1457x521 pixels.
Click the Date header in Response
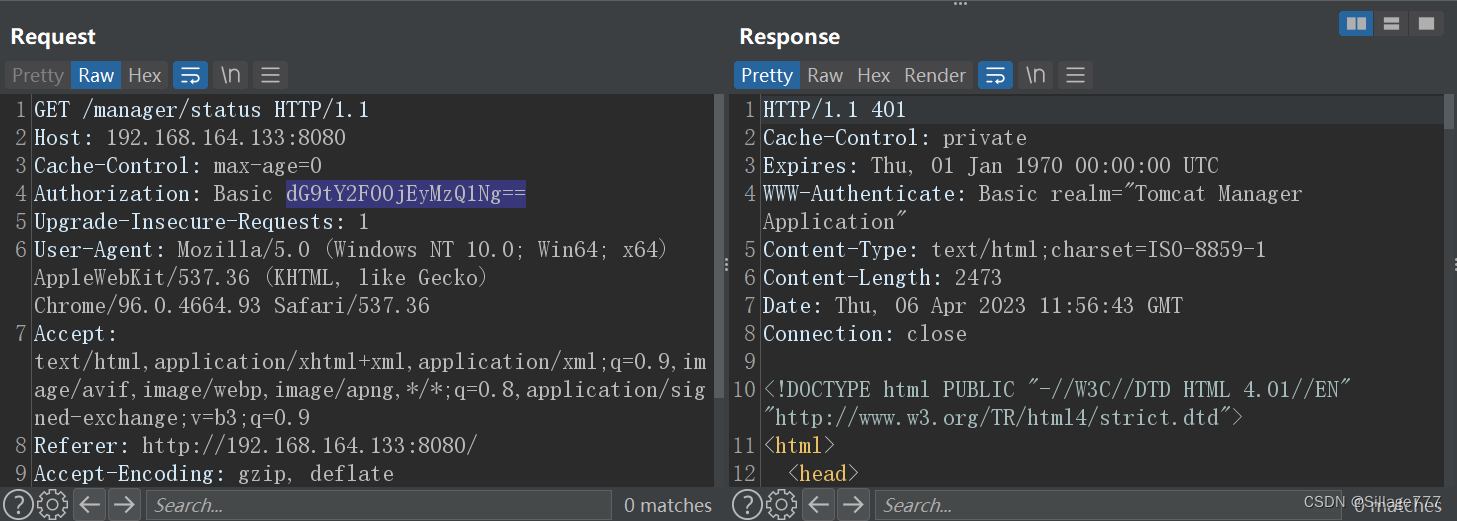972,306
